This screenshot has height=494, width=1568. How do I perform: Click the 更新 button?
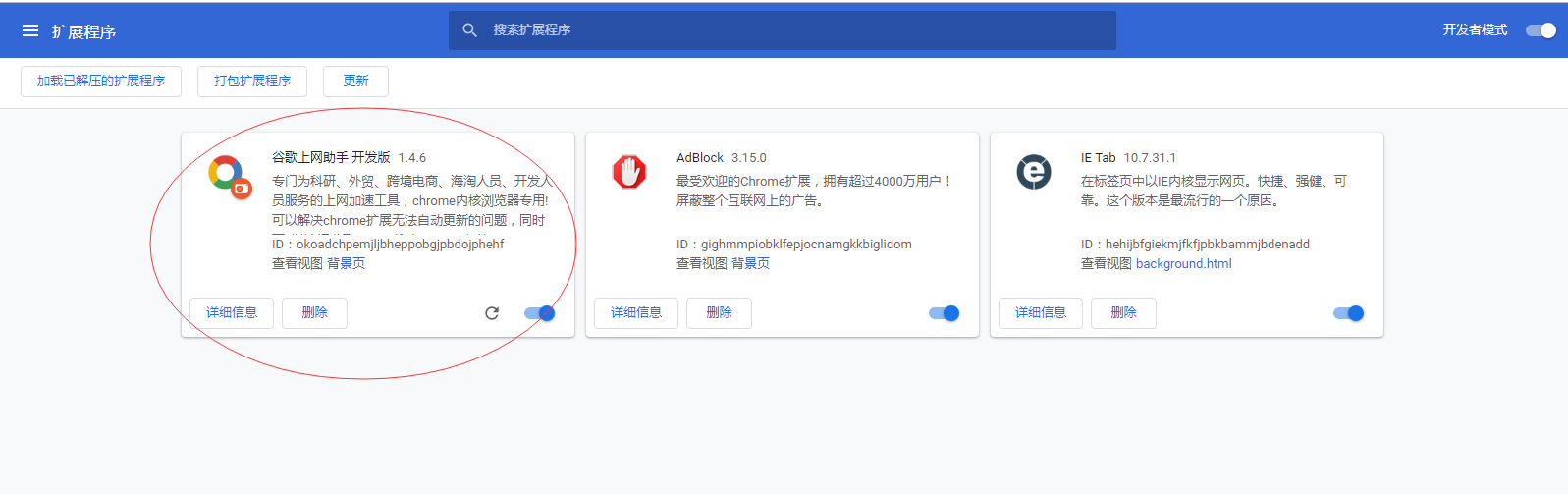pyautogui.click(x=355, y=82)
